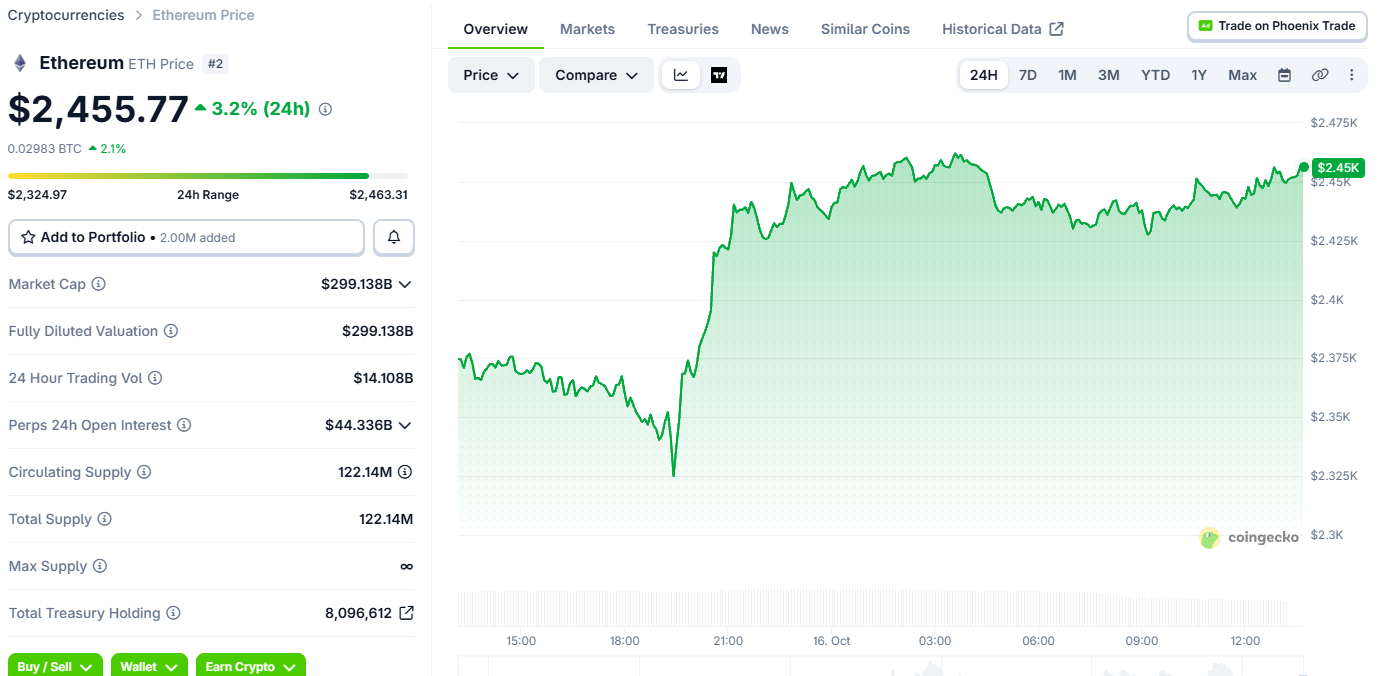Click info icon beside Circulating Supply label
The height and width of the screenshot is (676, 1383).
(144, 472)
